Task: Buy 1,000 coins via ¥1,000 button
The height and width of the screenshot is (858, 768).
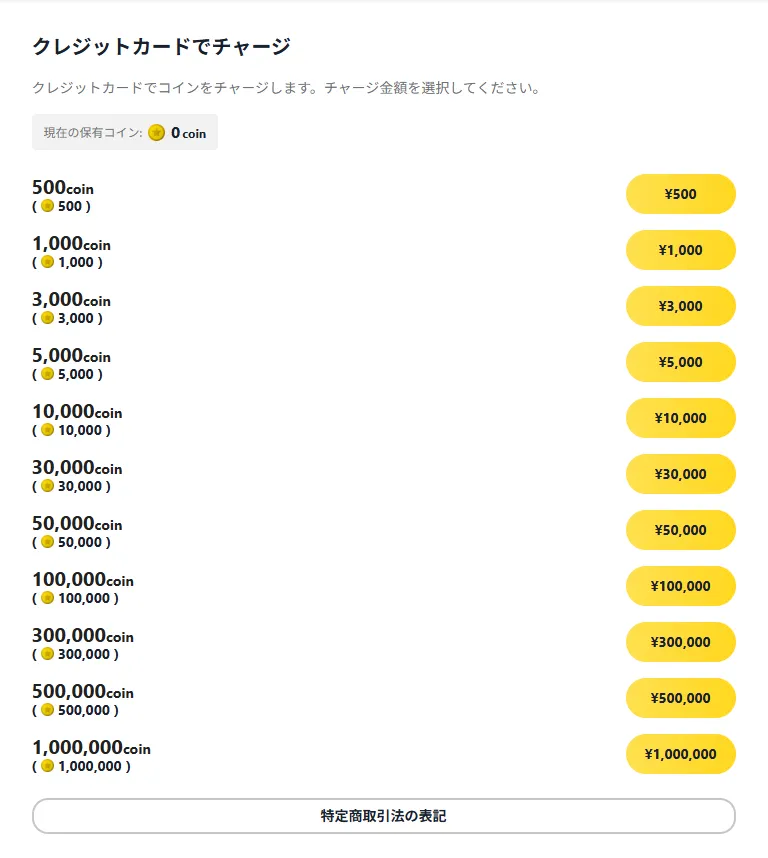Action: click(x=680, y=250)
